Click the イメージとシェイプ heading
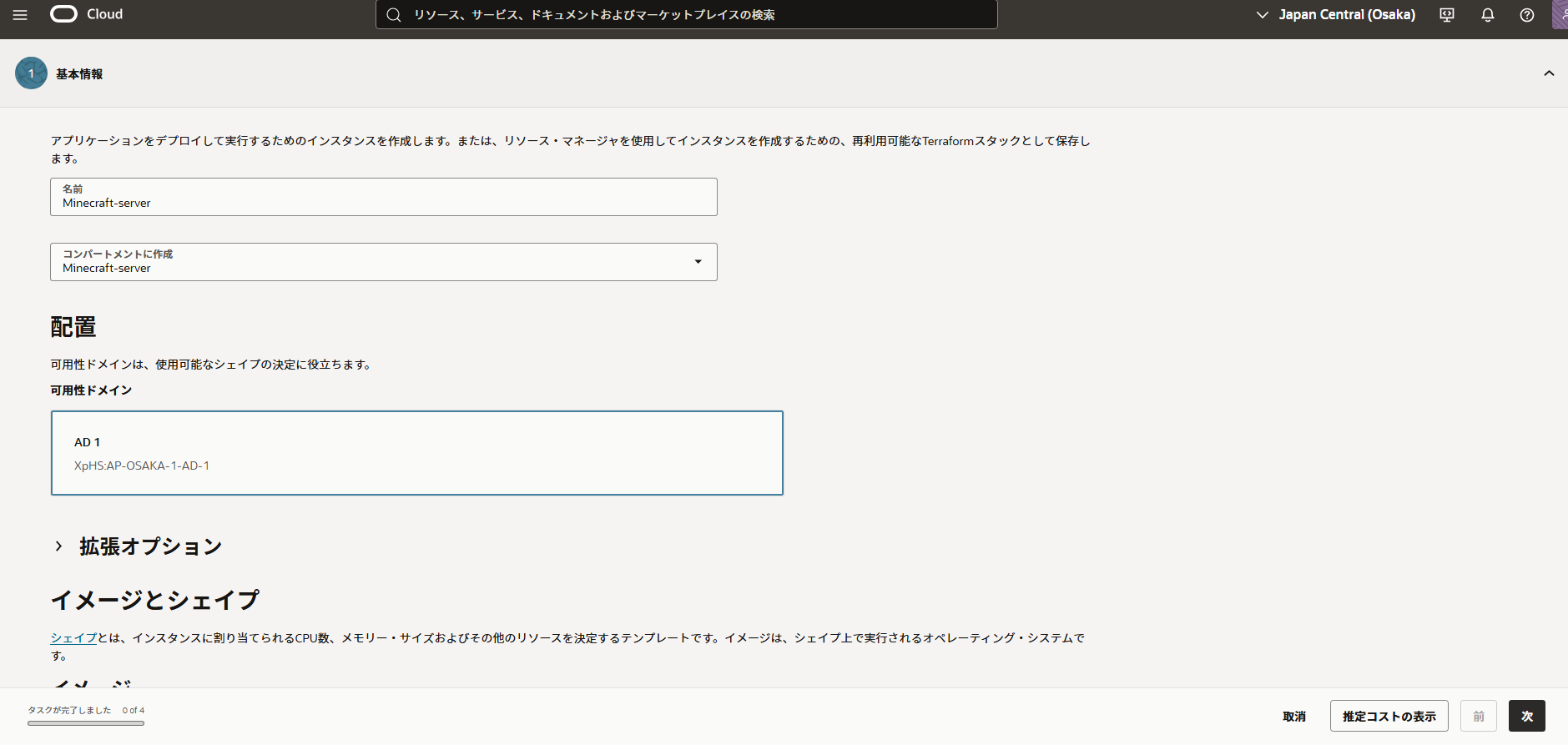The width and height of the screenshot is (1568, 745). click(155, 600)
